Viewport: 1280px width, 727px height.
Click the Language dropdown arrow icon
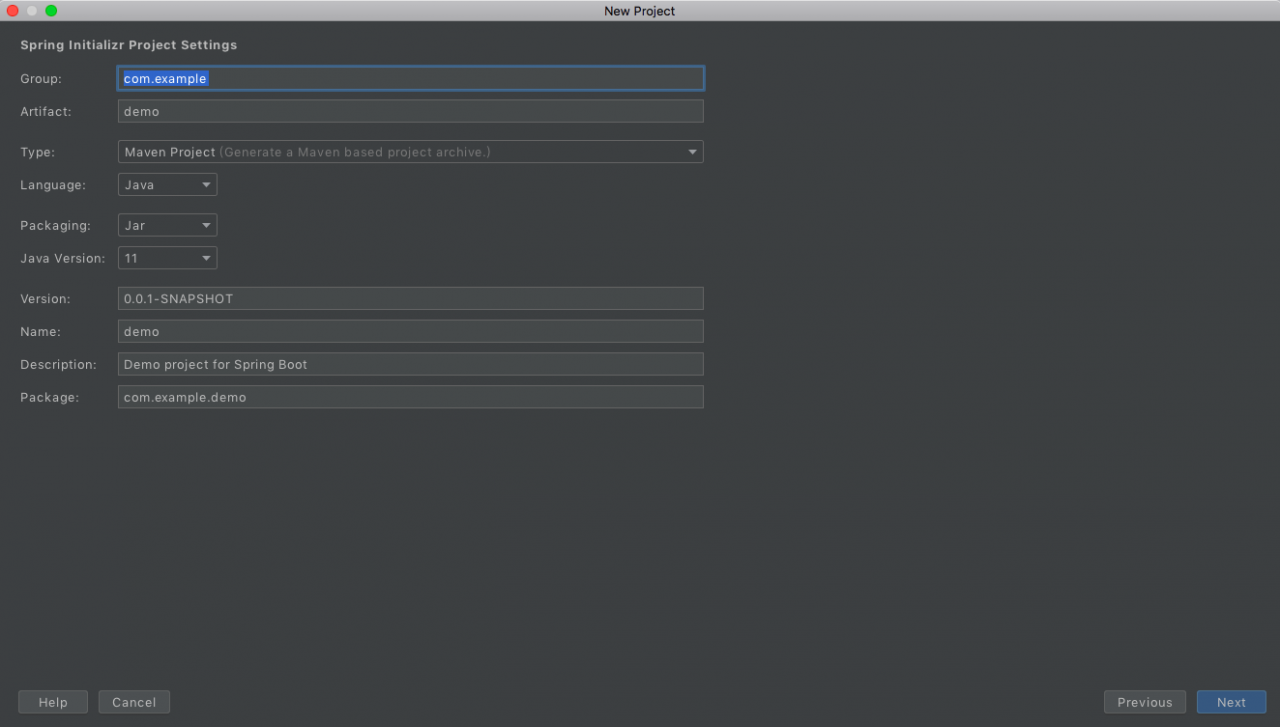pos(206,184)
